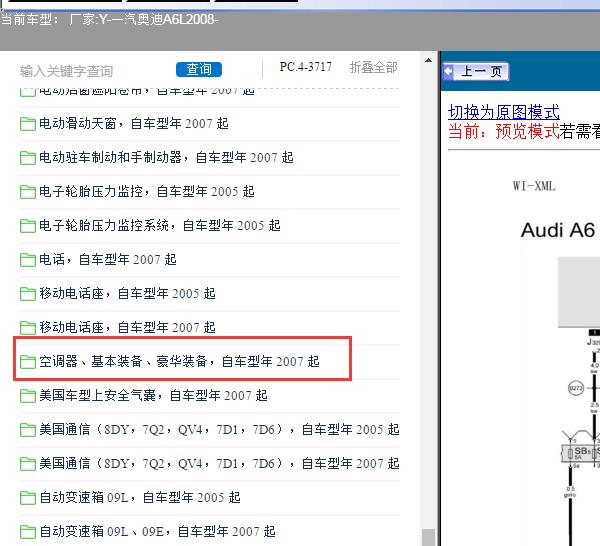
Task: Click folder icon for 移动电话座 2005
Action: click(28, 294)
